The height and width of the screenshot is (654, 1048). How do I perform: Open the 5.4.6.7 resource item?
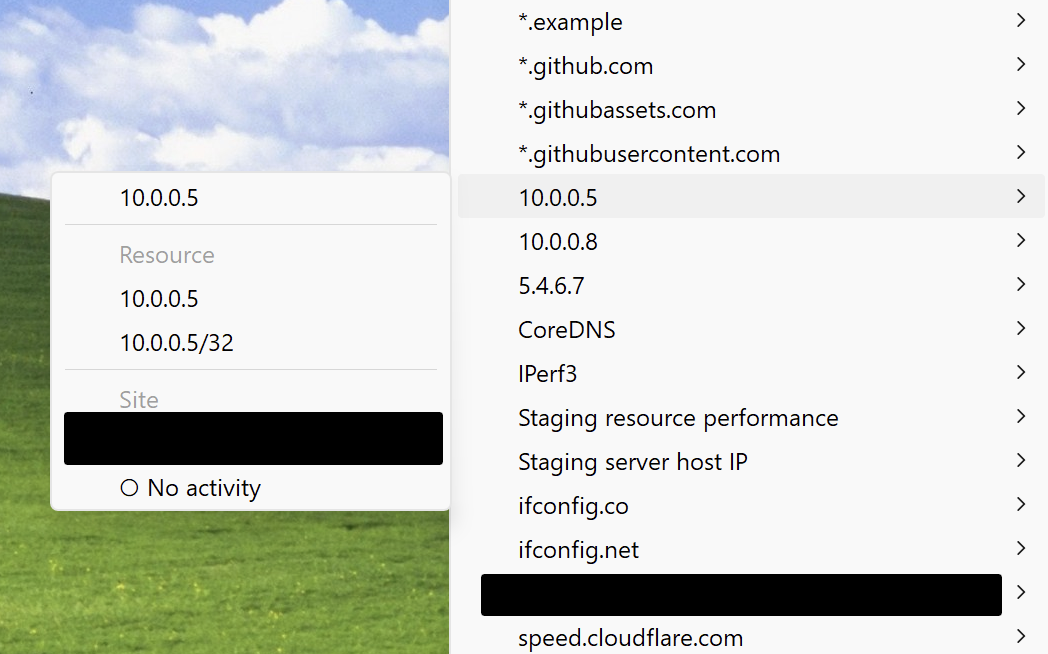click(x=551, y=286)
